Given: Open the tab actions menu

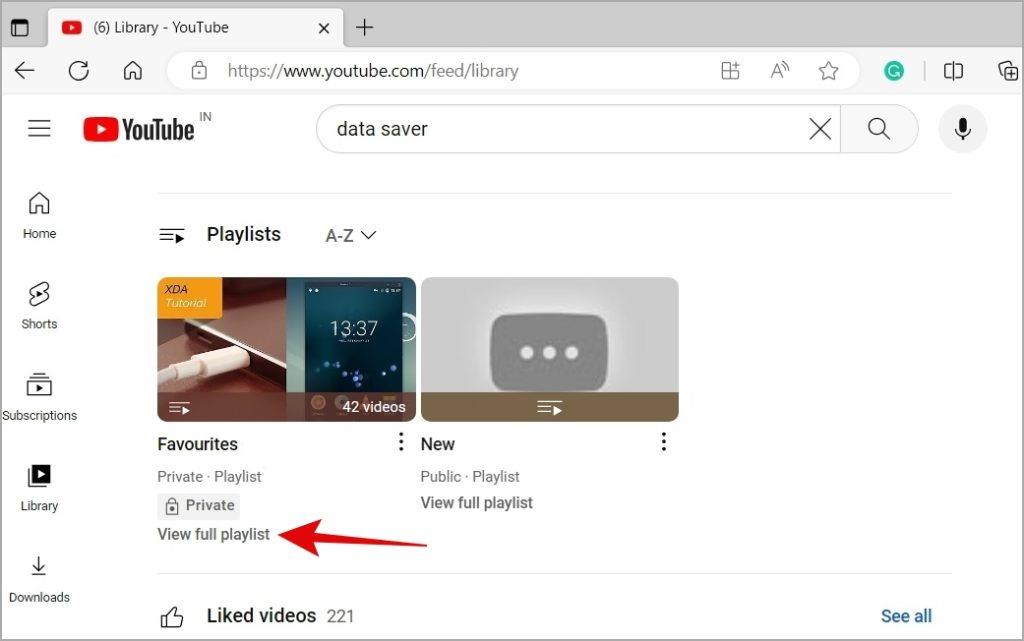Looking at the screenshot, I should (20, 27).
